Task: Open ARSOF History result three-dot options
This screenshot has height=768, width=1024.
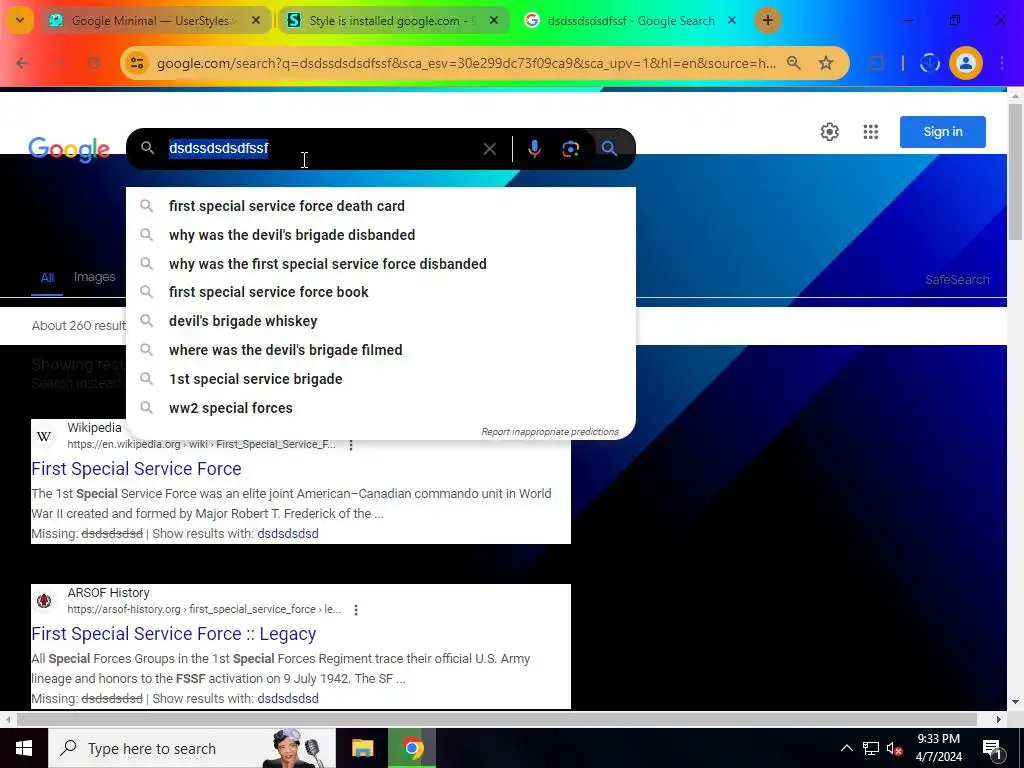Action: tap(355, 610)
